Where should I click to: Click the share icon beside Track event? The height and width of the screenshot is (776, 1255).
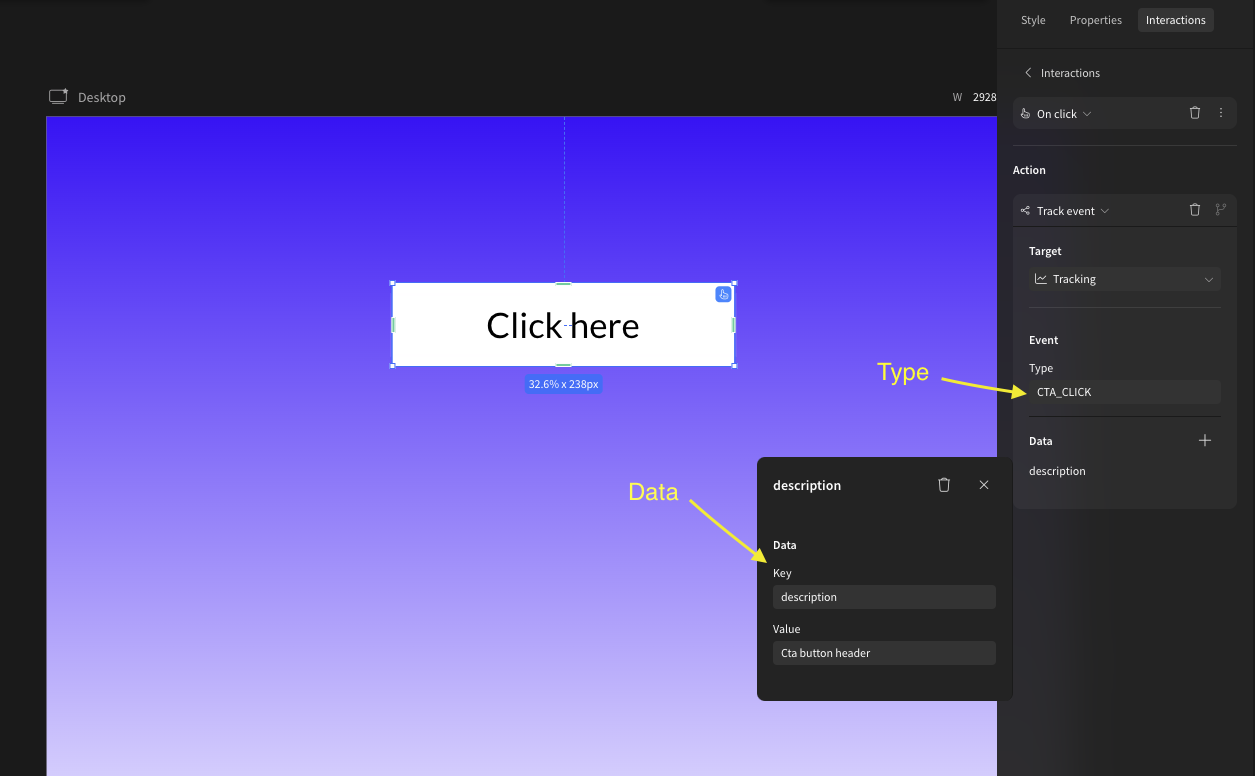tap(1024, 210)
